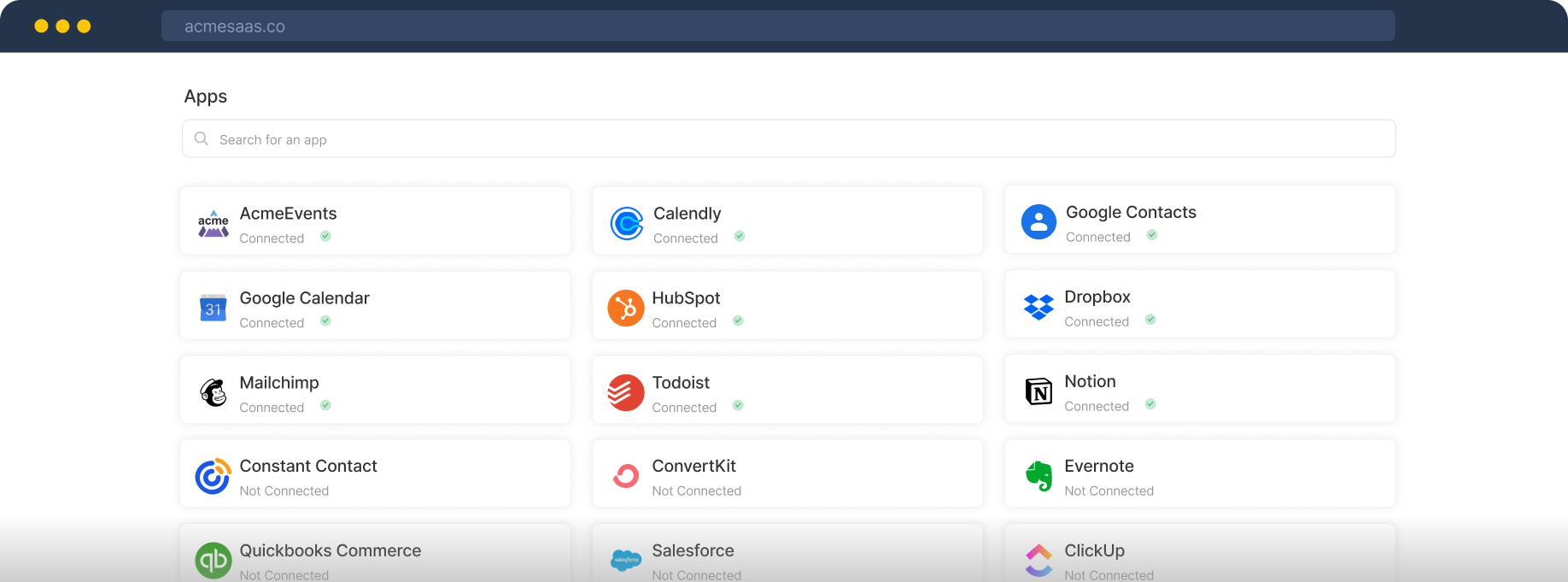
Task: Select the Salesforce app title
Action: (x=693, y=550)
